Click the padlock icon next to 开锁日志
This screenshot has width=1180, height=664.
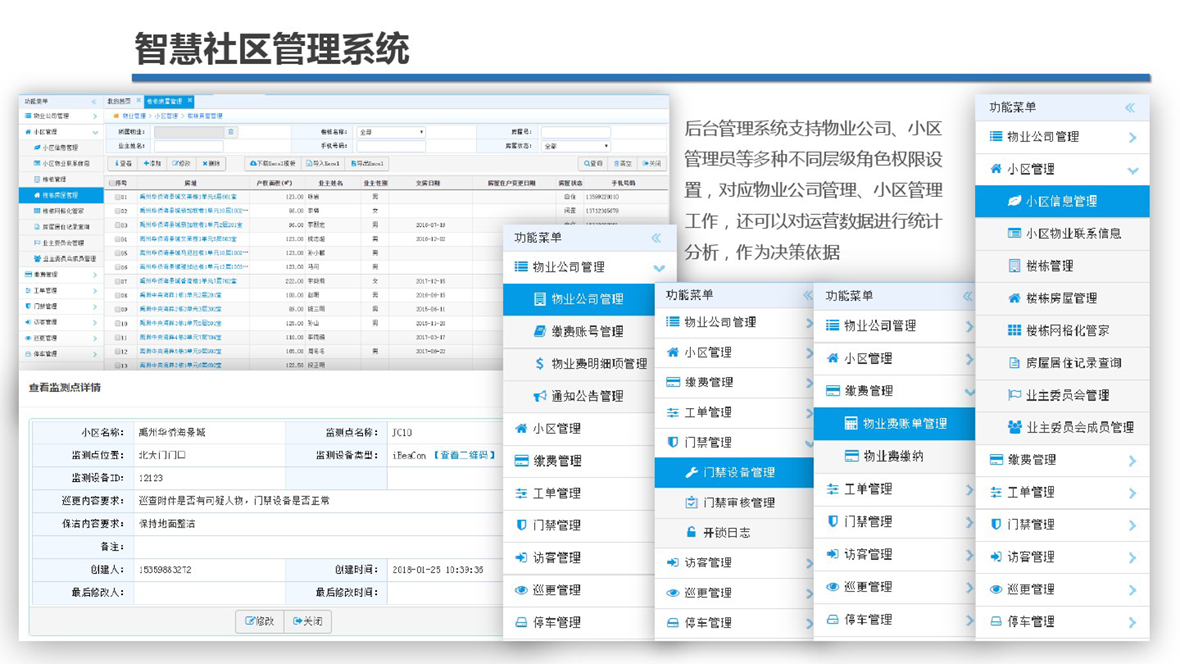(691, 533)
